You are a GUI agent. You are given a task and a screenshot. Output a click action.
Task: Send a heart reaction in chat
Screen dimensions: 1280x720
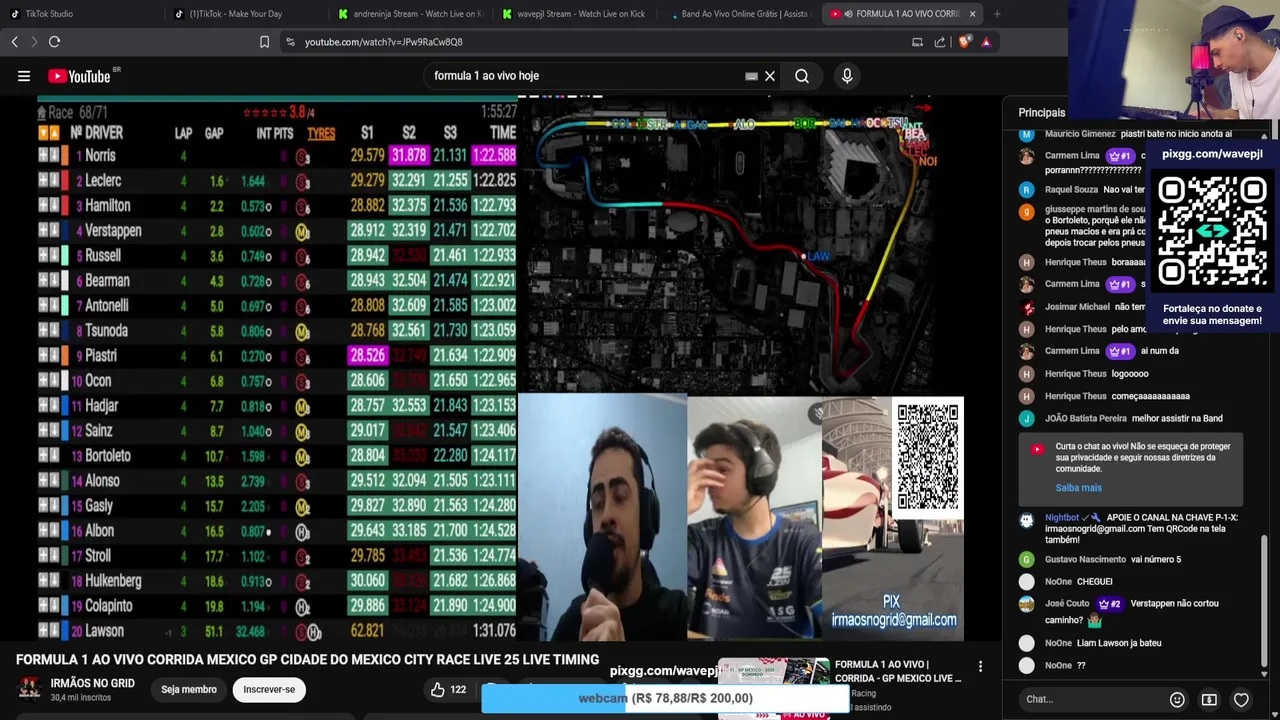pyautogui.click(x=1241, y=699)
